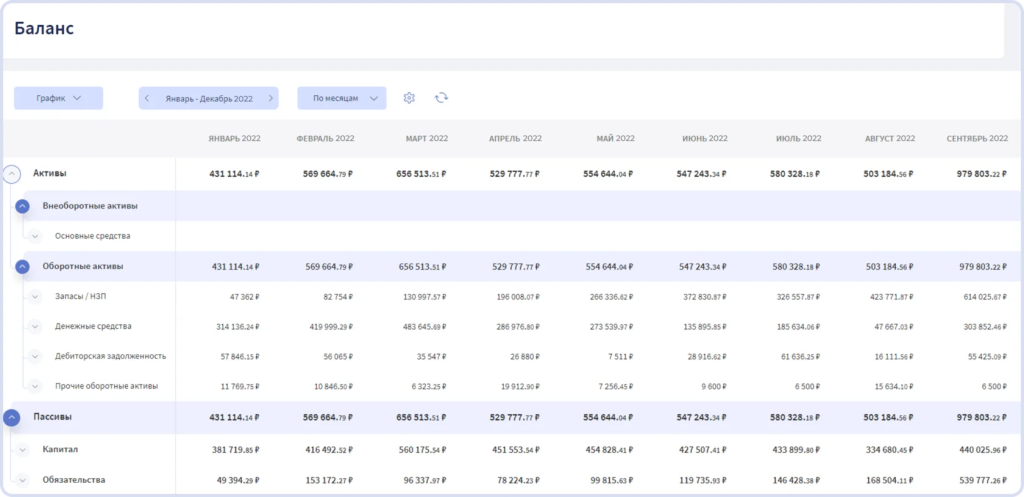Viewport: 1024px width, 497px height.
Task: Select the Прочие оборотные активы label
Action: point(106,386)
